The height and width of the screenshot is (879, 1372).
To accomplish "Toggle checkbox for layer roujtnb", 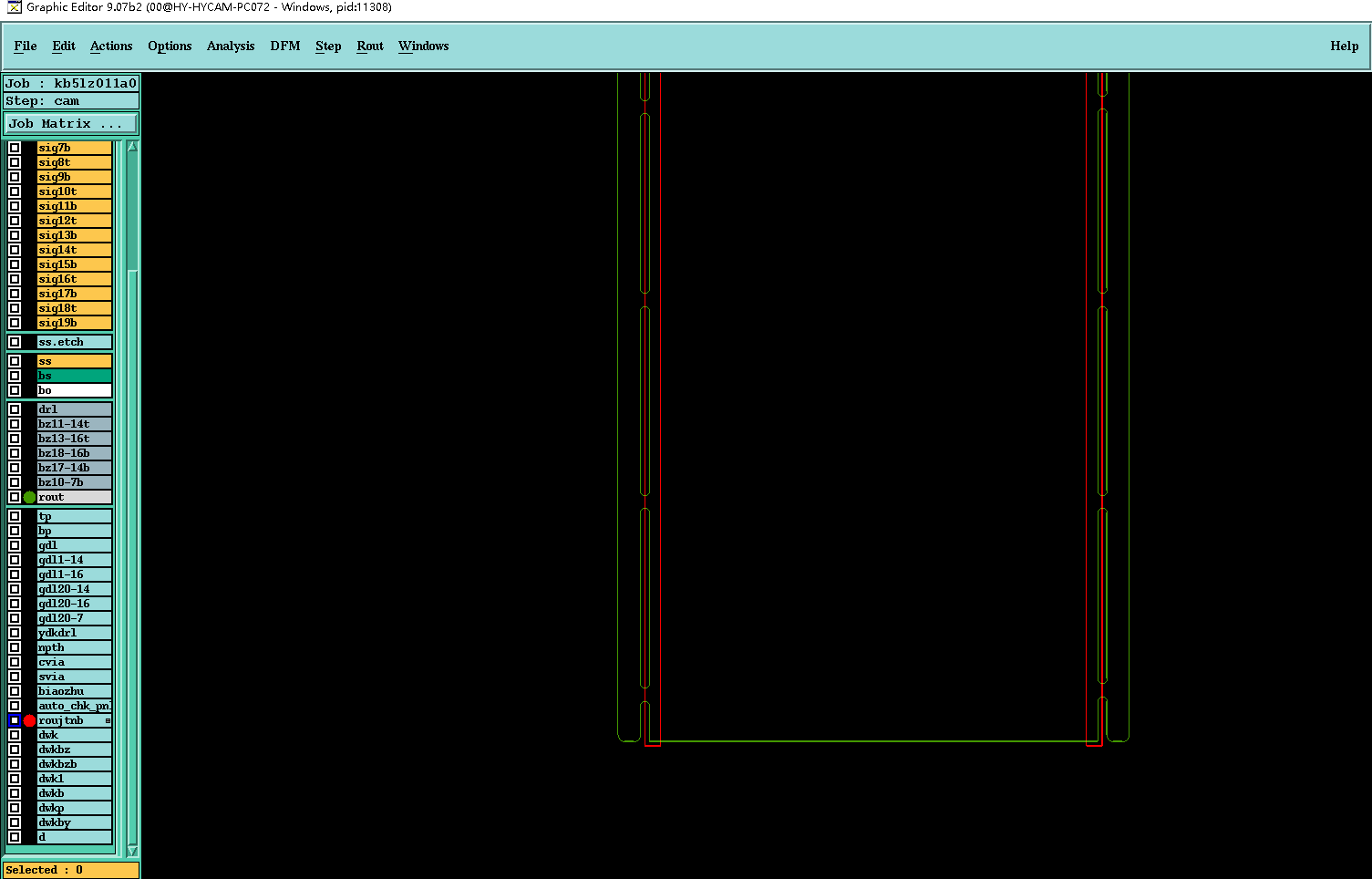I will pyautogui.click(x=15, y=720).
